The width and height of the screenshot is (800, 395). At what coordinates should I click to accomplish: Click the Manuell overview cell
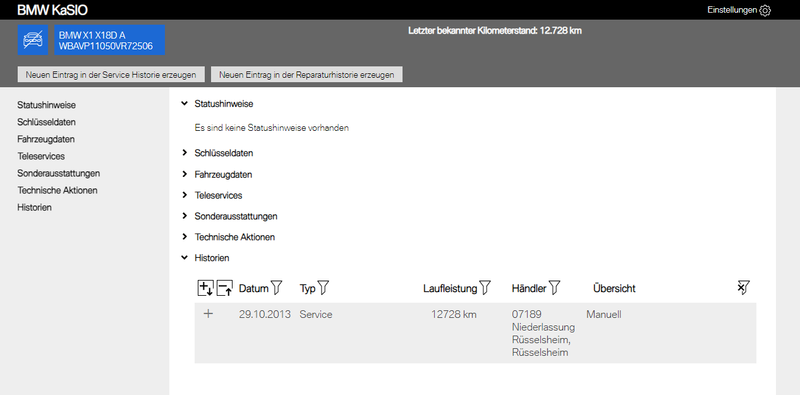[x=604, y=314]
